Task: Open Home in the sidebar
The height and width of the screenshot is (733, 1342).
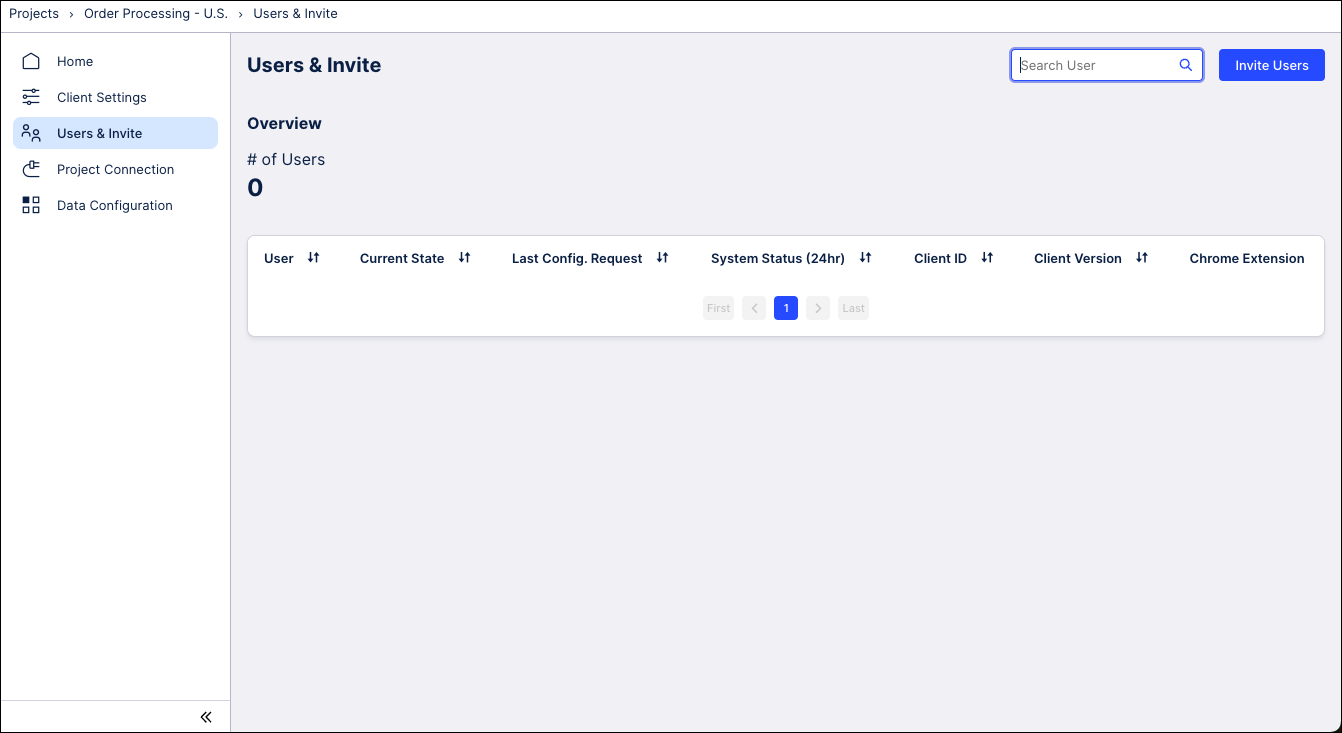Action: coord(115,61)
